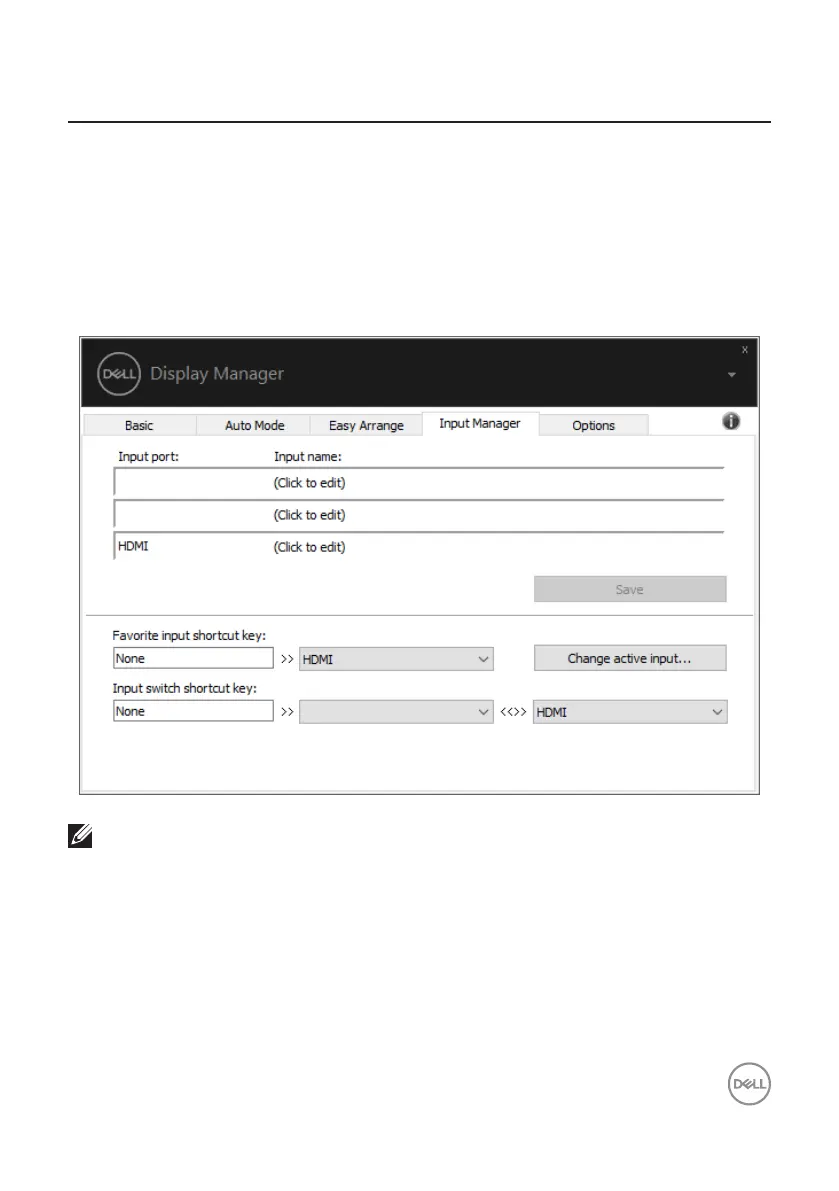Click the Input switch shortcut key label
The image size is (839, 1191).
[x=185, y=688]
